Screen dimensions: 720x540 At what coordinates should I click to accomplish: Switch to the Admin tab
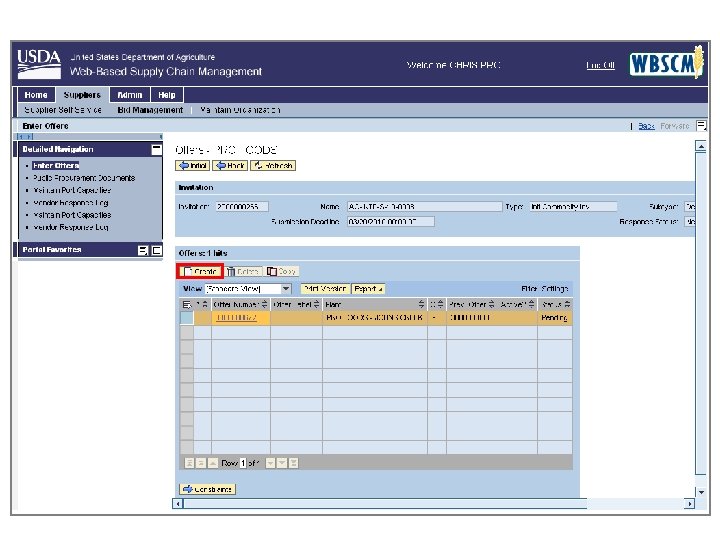click(130, 95)
